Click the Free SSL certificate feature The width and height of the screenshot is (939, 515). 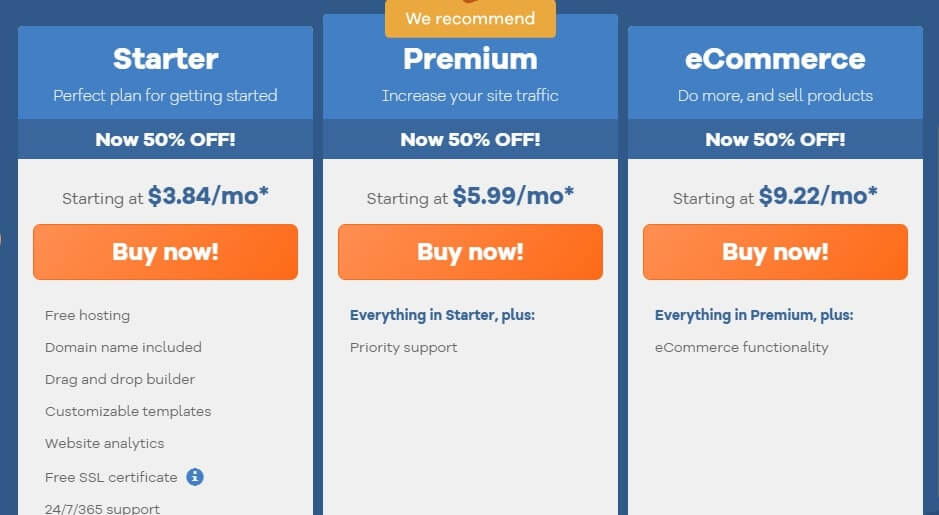pyautogui.click(x=111, y=477)
